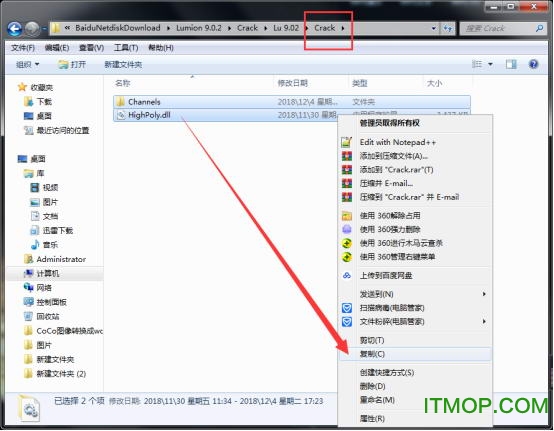Click the Forward navigation arrow
554x431 pixels.
pyautogui.click(x=32, y=29)
